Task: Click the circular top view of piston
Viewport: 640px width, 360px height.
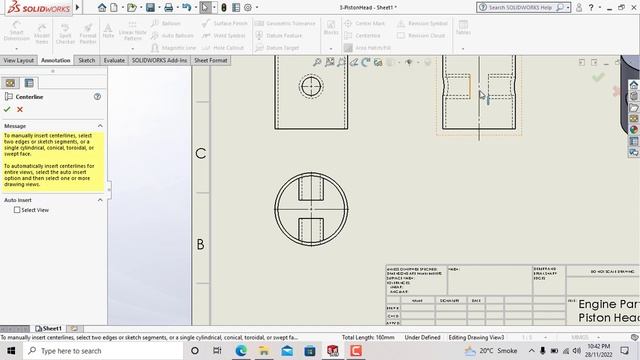Action: coord(311,209)
